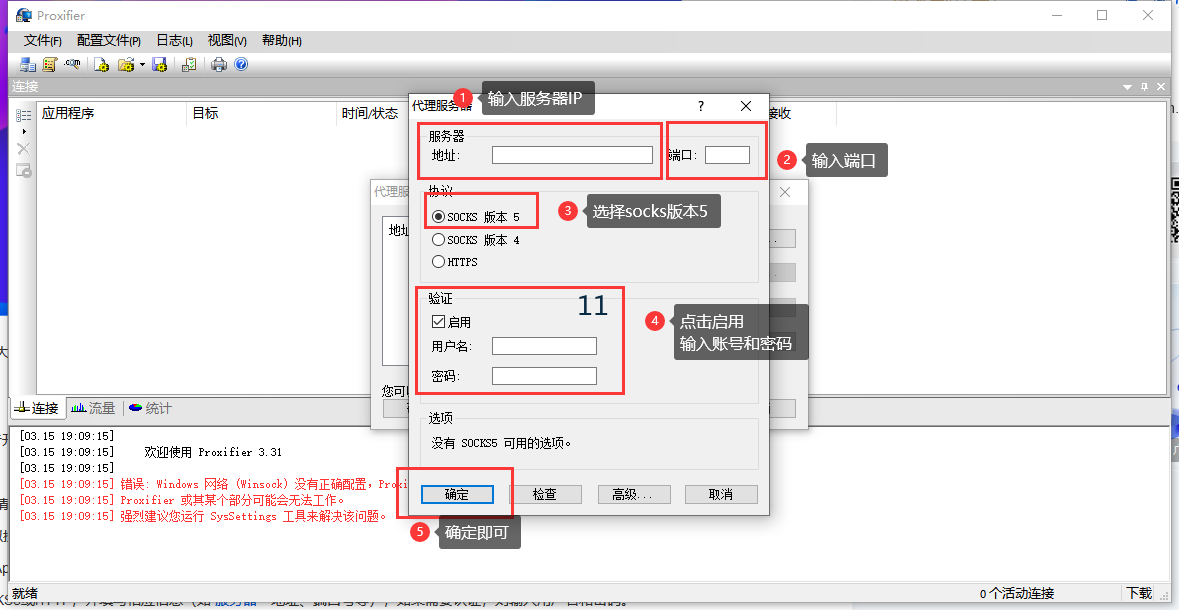
Task: Click the text '没有 SOCKS5 可用的选项。'
Action: coord(501,444)
